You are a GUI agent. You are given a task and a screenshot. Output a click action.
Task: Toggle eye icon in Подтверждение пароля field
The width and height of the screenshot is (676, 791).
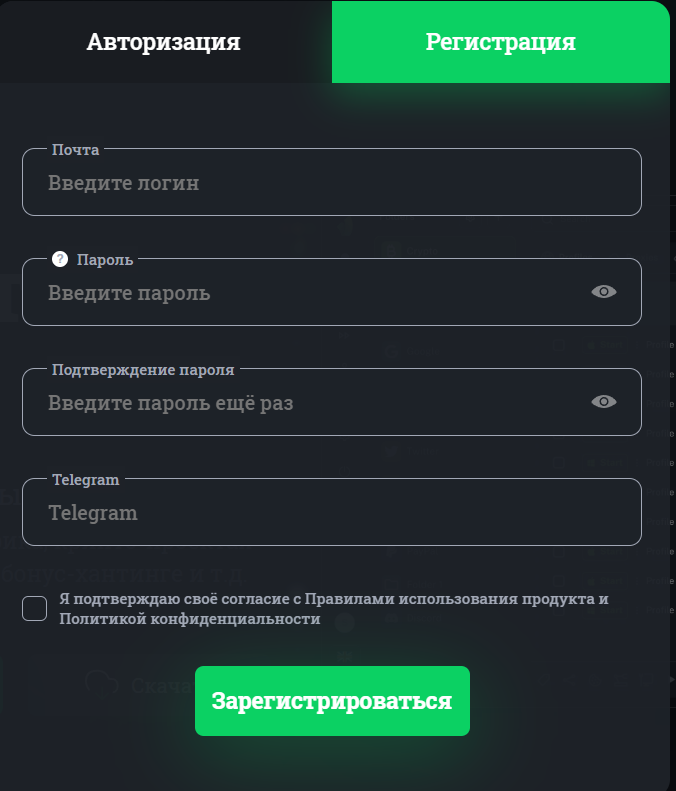[604, 402]
